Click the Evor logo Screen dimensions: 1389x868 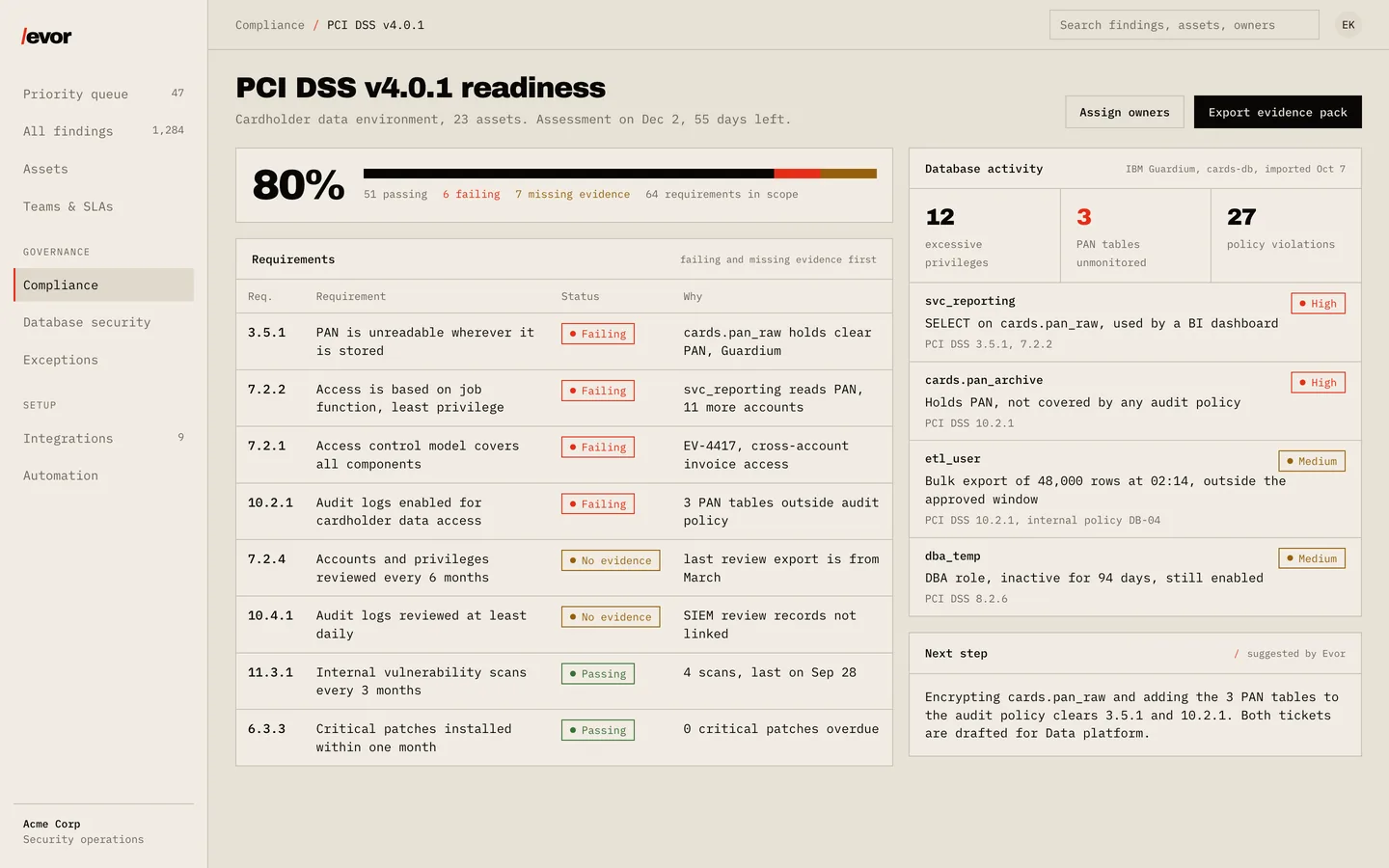point(46,37)
